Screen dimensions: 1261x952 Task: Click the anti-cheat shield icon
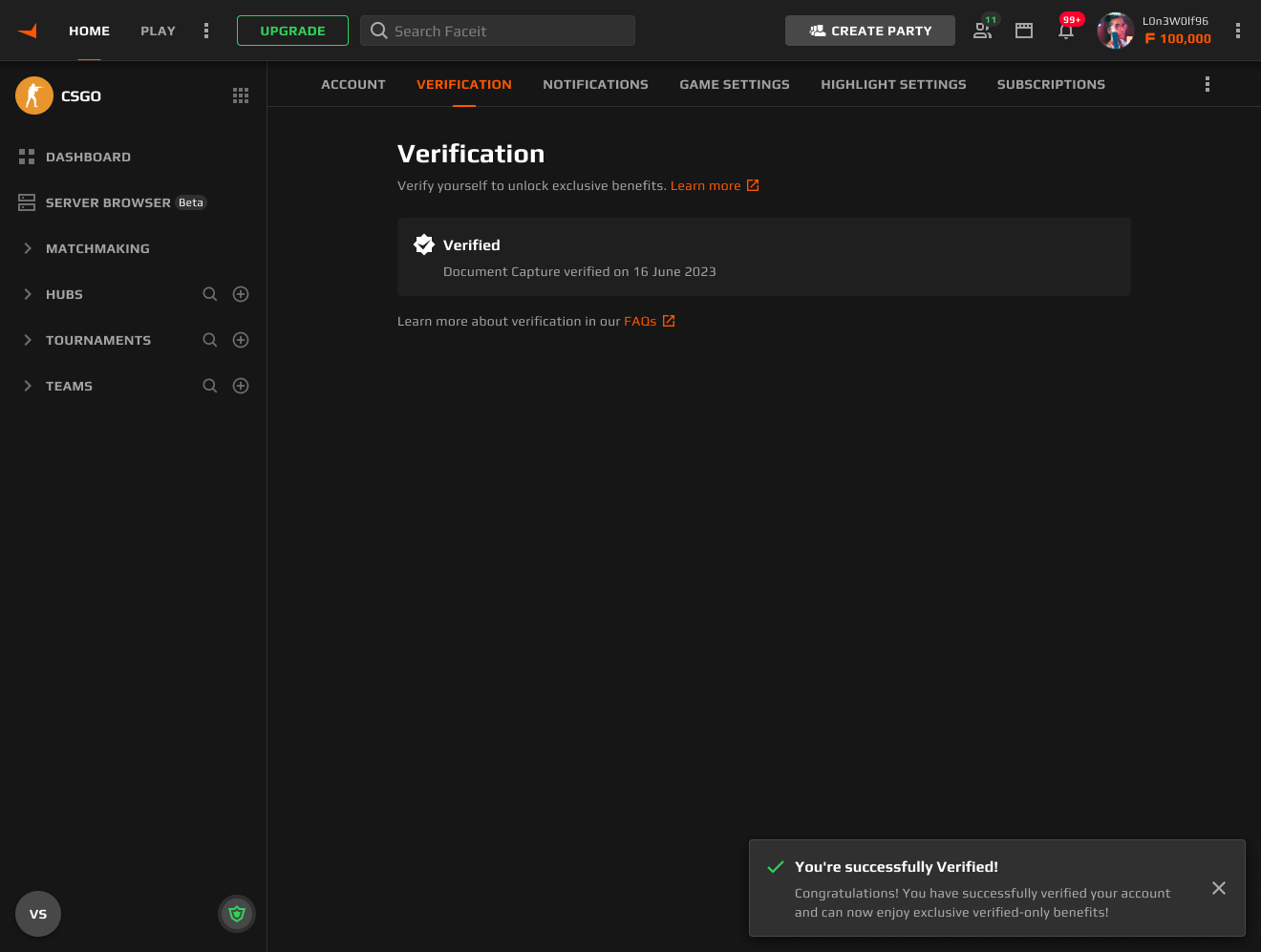237,914
